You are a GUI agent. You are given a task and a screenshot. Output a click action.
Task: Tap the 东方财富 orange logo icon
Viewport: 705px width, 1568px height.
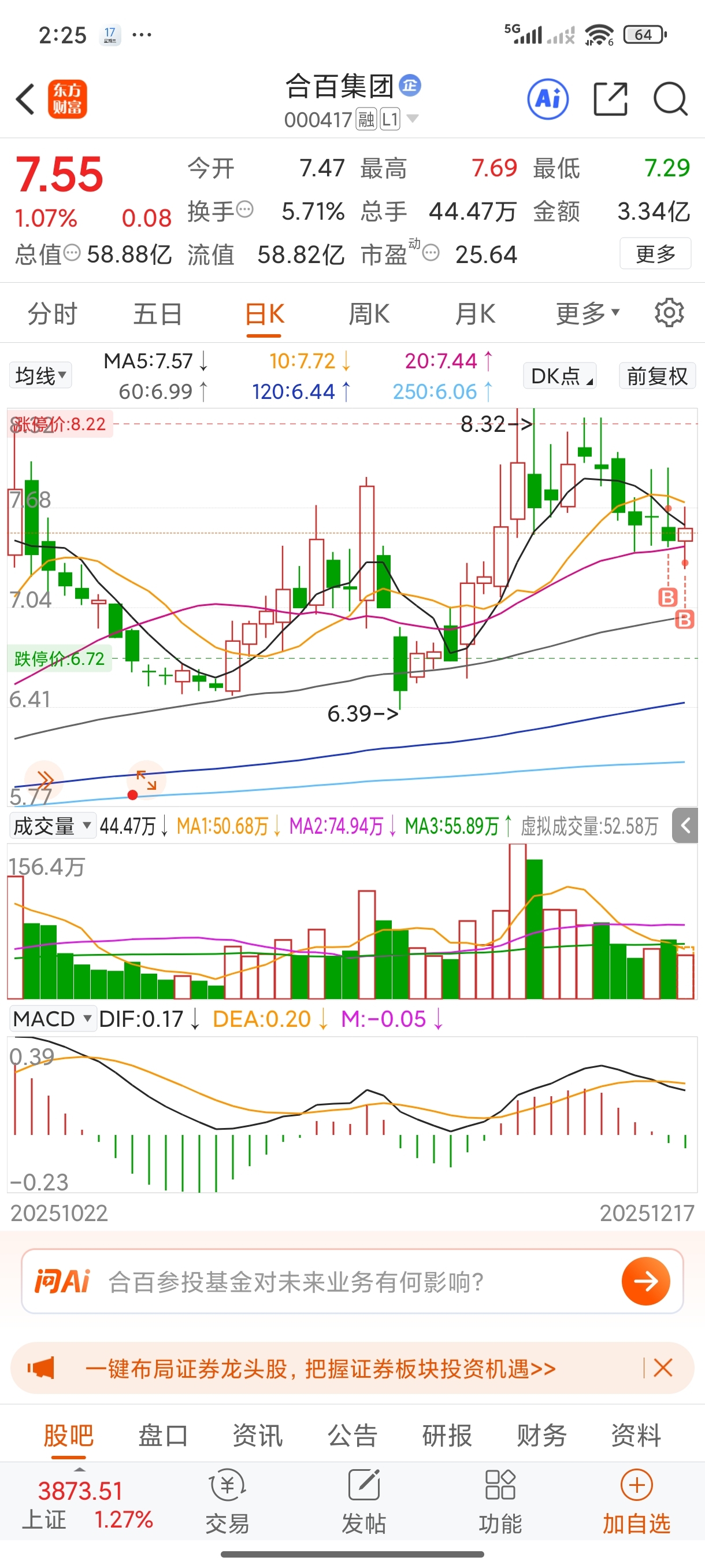(68, 99)
